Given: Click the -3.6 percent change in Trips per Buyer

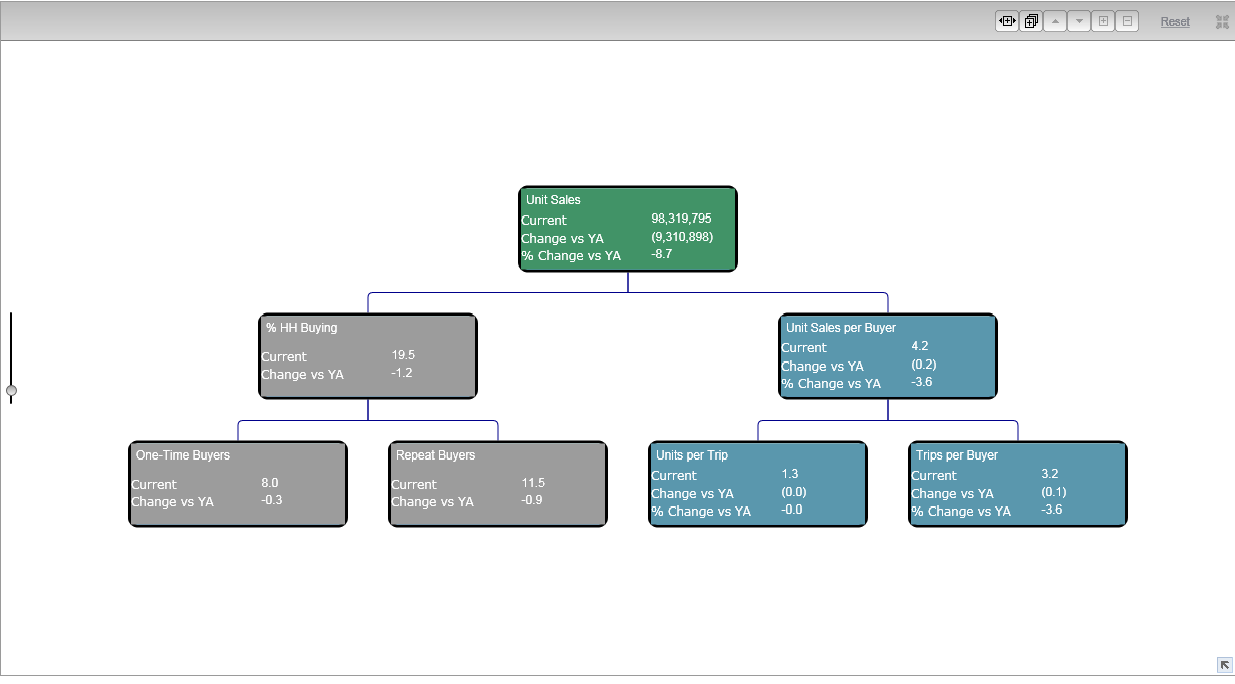Looking at the screenshot, I should tap(1051, 510).
